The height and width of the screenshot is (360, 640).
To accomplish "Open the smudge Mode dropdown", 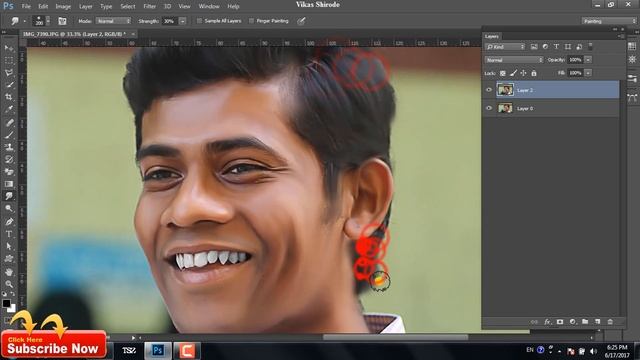I will coord(113,21).
